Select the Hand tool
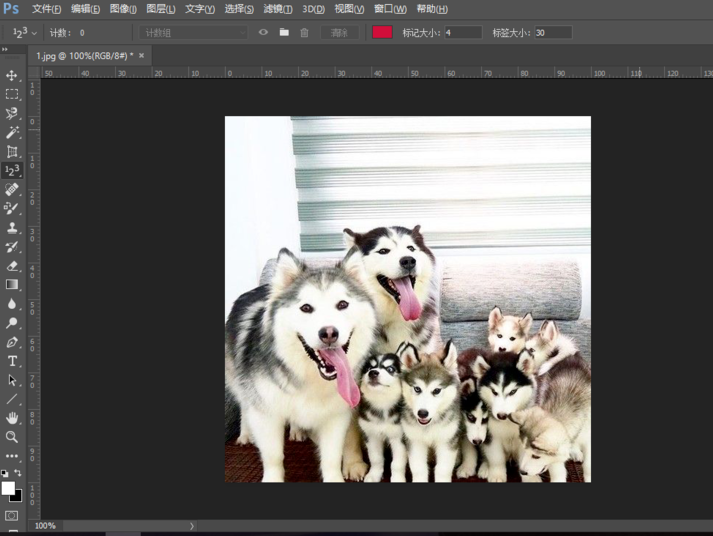Screen dimensions: 713x536 [12, 418]
